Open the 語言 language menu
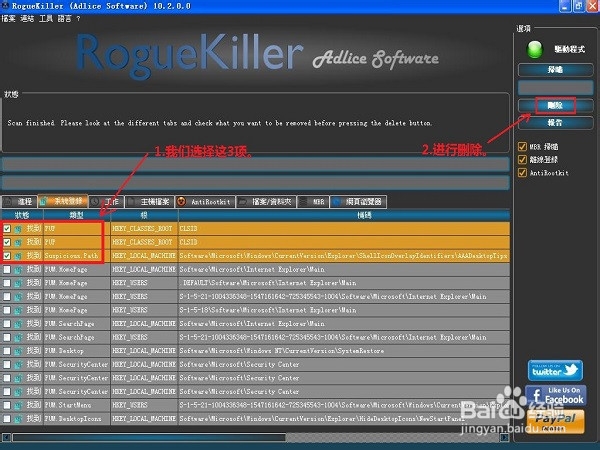 click(64, 18)
